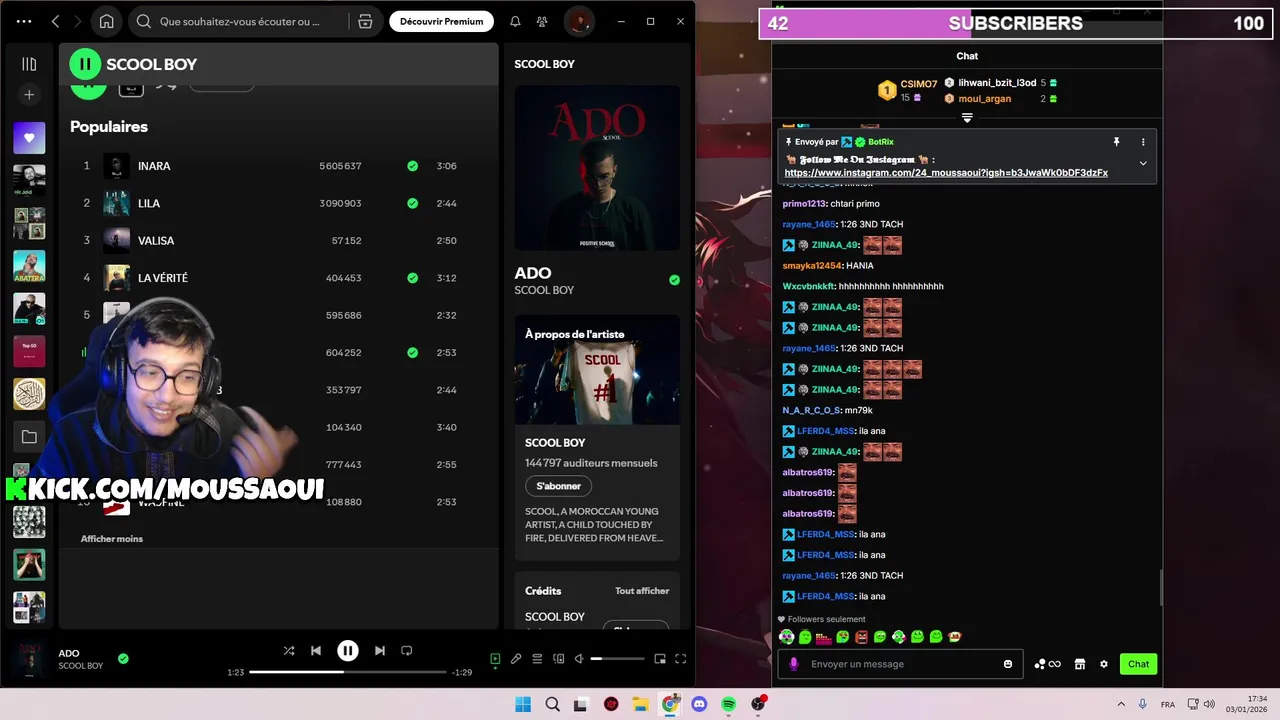
Task: Enter full screen in the Spotify player
Action: pos(681,659)
